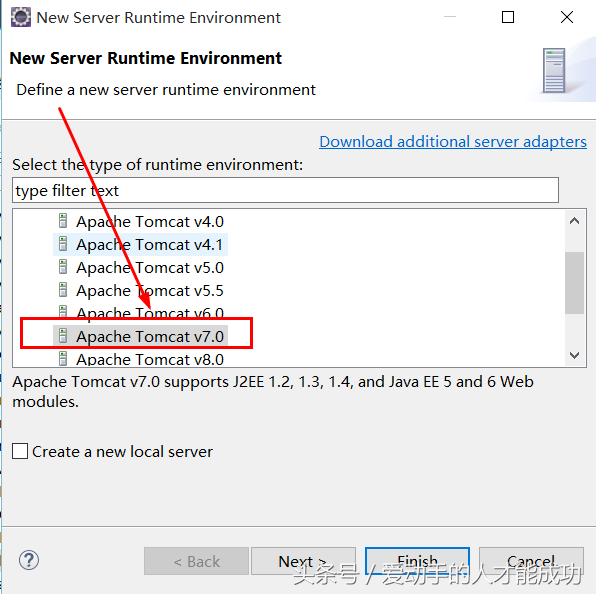Open Download additional server adapters link
Image resolution: width=596 pixels, height=594 pixels.
point(453,142)
